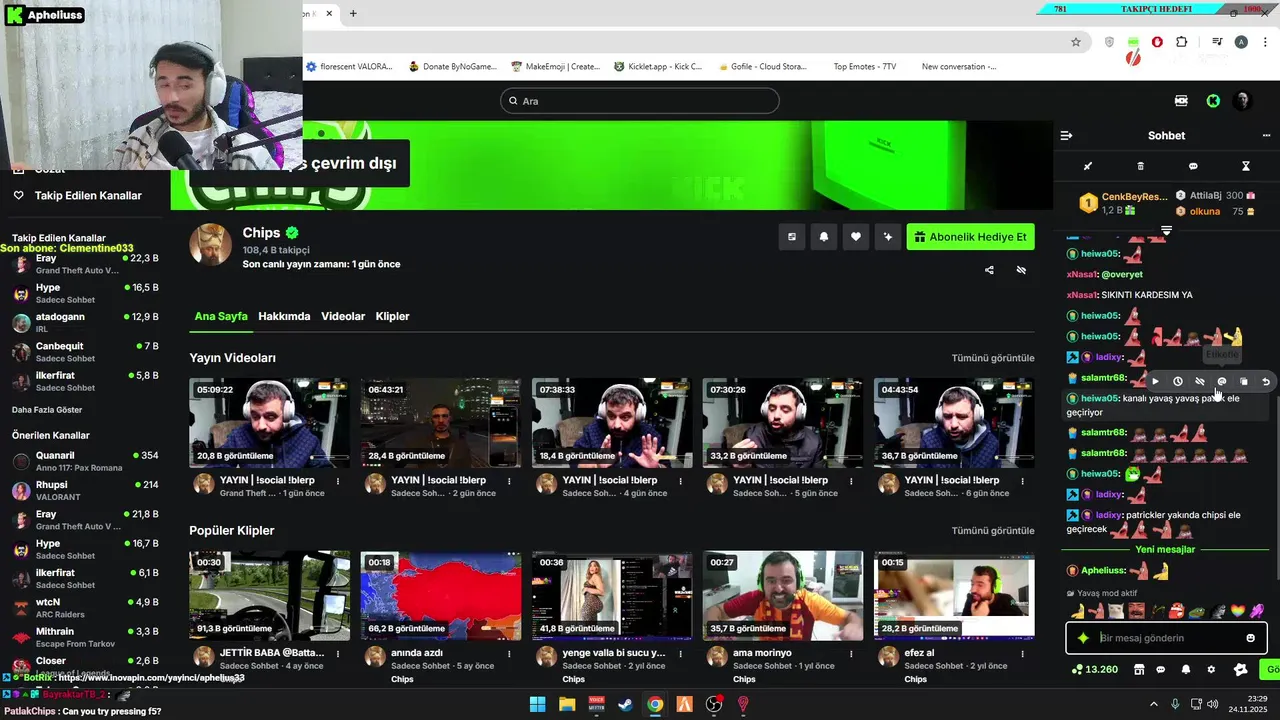Viewport: 1280px width, 720px height.
Task: Open options menu for 05:09:22 video
Action: (x=338, y=481)
